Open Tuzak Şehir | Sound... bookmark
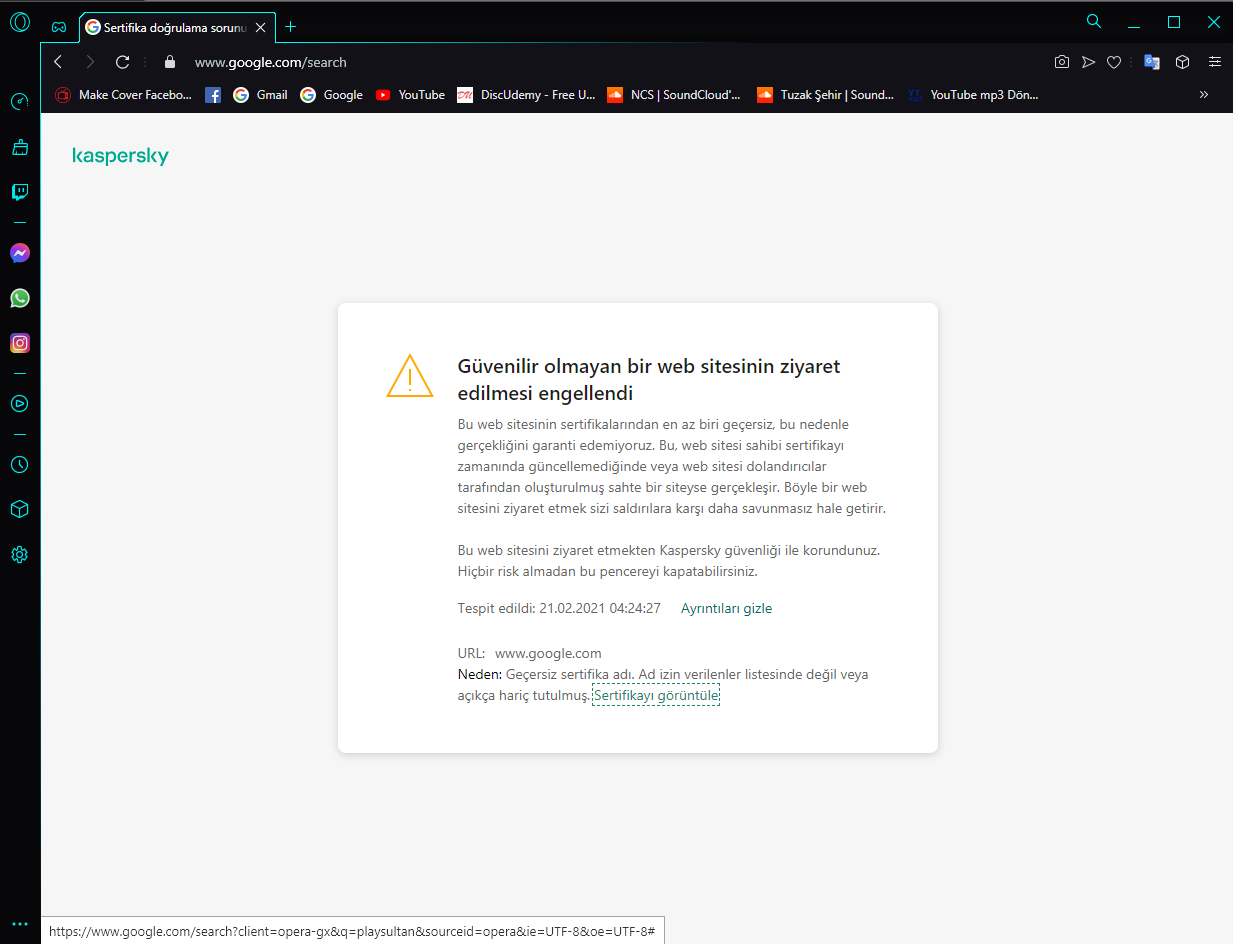The height and width of the screenshot is (944, 1233). 825,95
